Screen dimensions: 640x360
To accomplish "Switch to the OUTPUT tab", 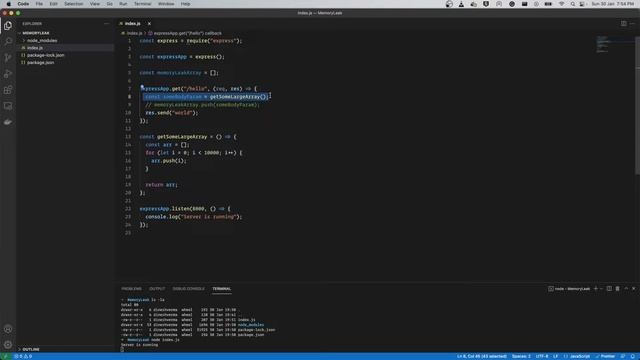I will pos(157,289).
